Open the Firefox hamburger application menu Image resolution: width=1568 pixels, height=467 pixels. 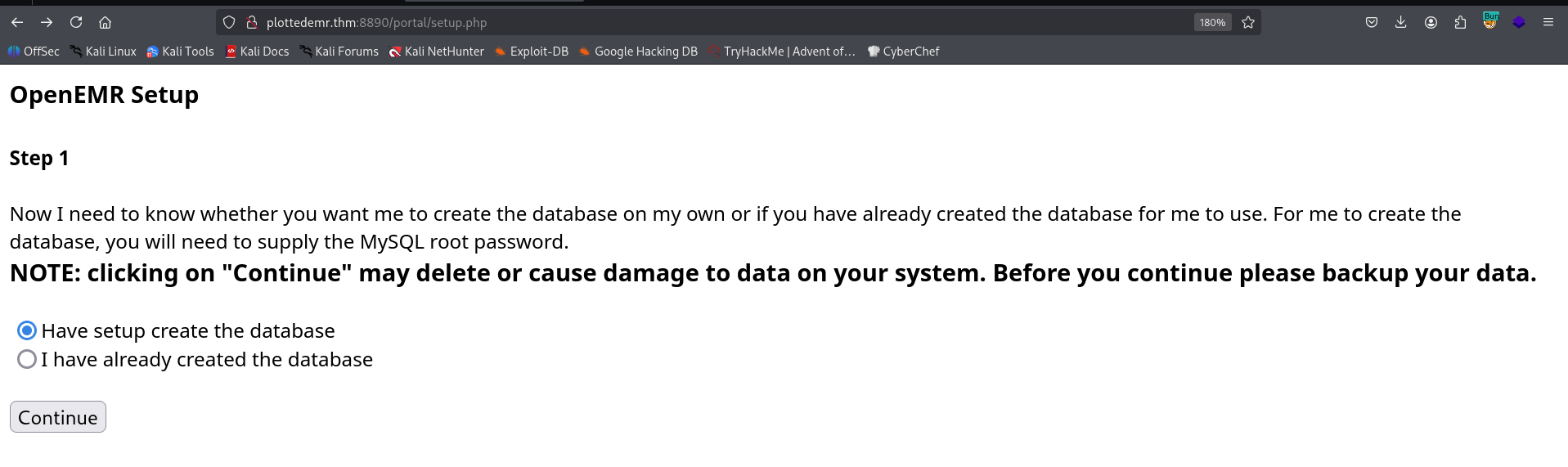coord(1548,22)
